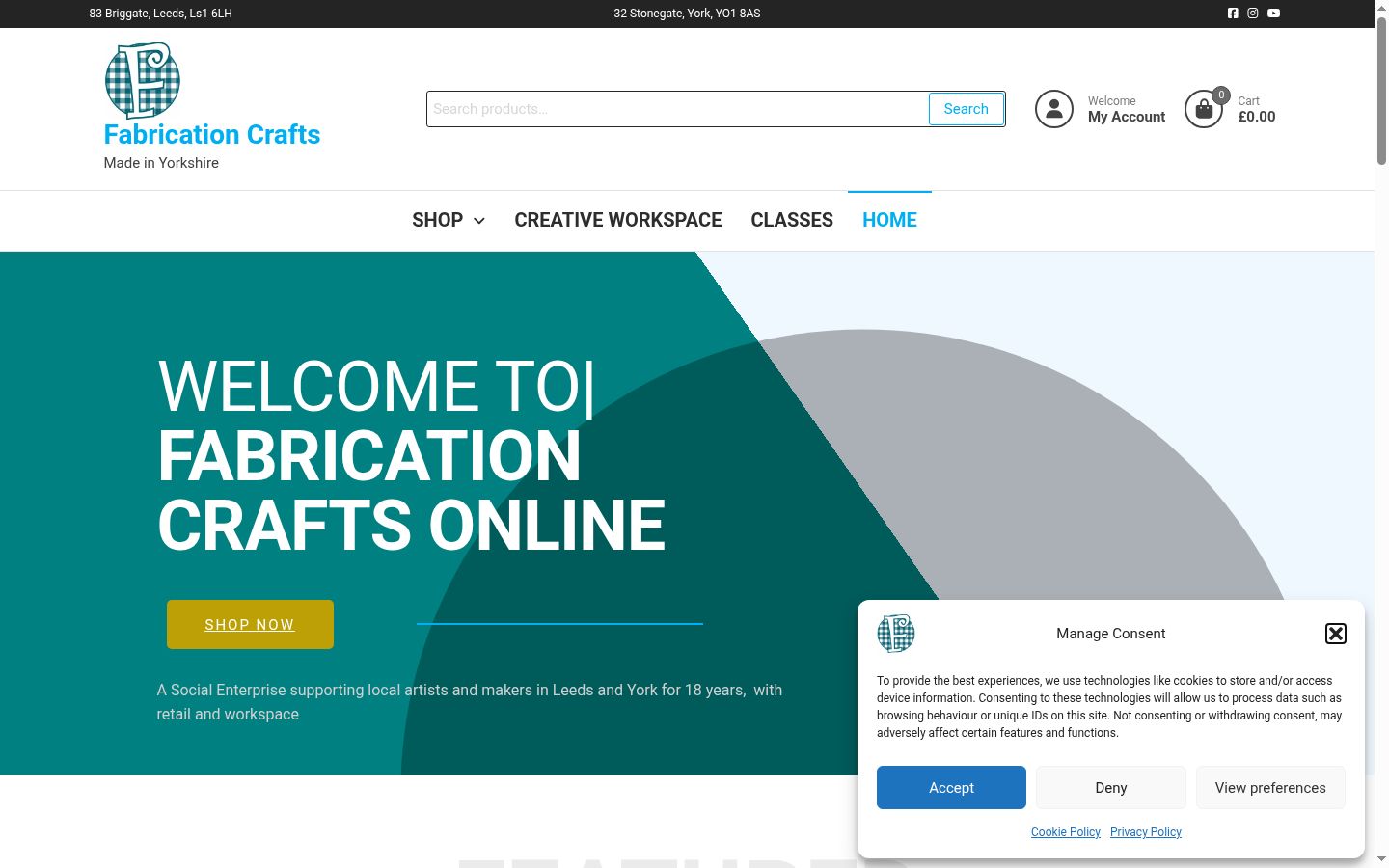Open the YouTube social icon
The image size is (1389, 868).
click(x=1273, y=14)
